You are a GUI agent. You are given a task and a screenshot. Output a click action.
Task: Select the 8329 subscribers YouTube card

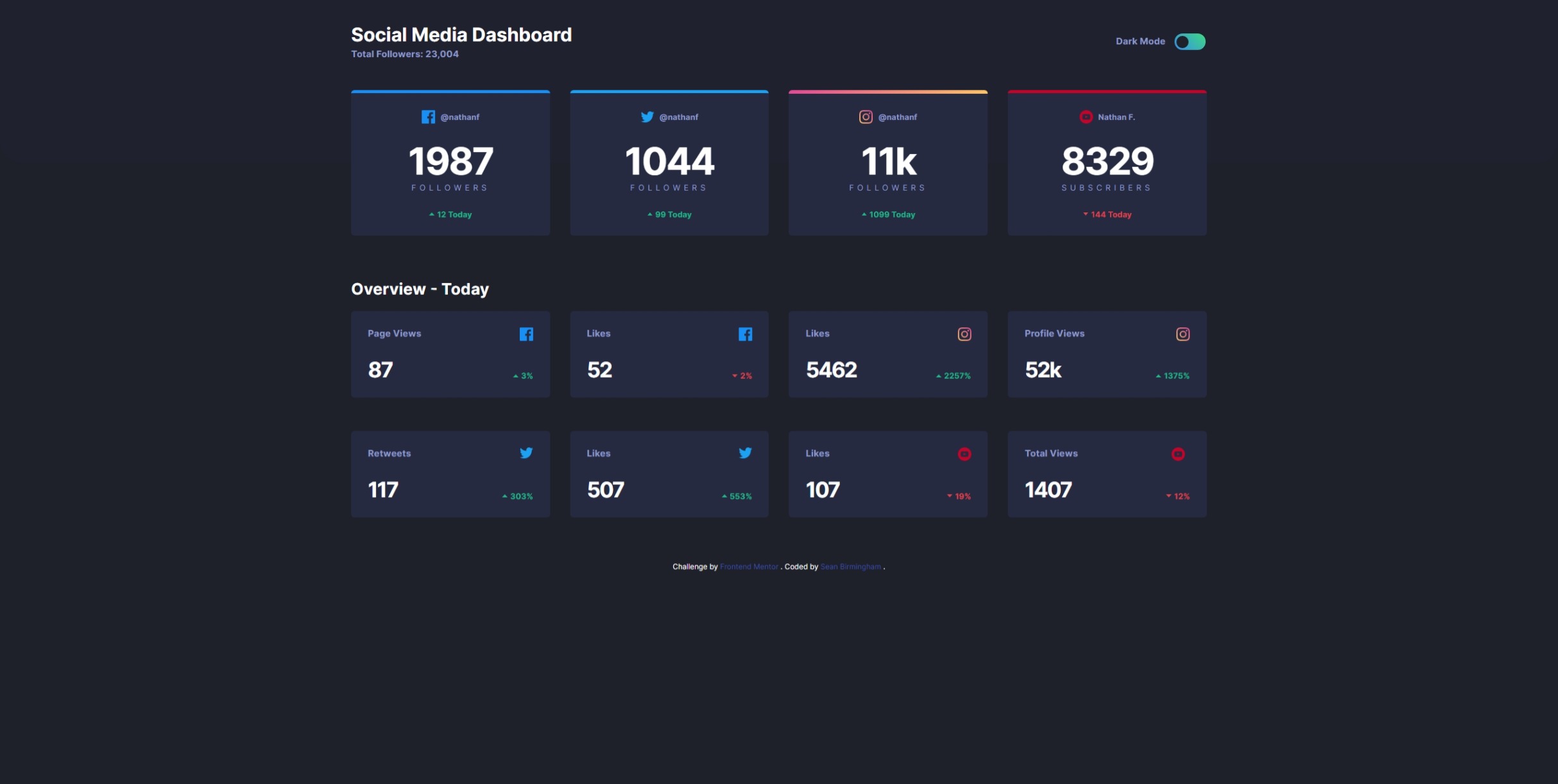[1107, 164]
